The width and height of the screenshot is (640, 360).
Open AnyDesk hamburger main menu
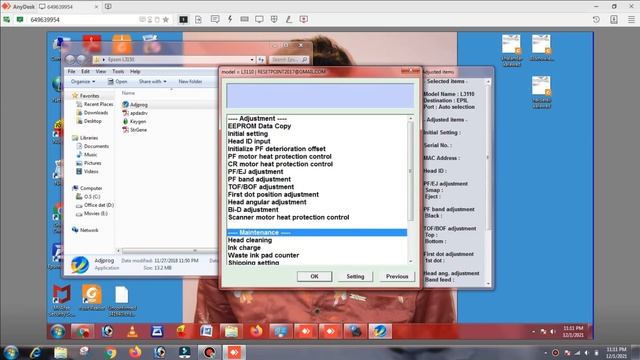click(631, 19)
